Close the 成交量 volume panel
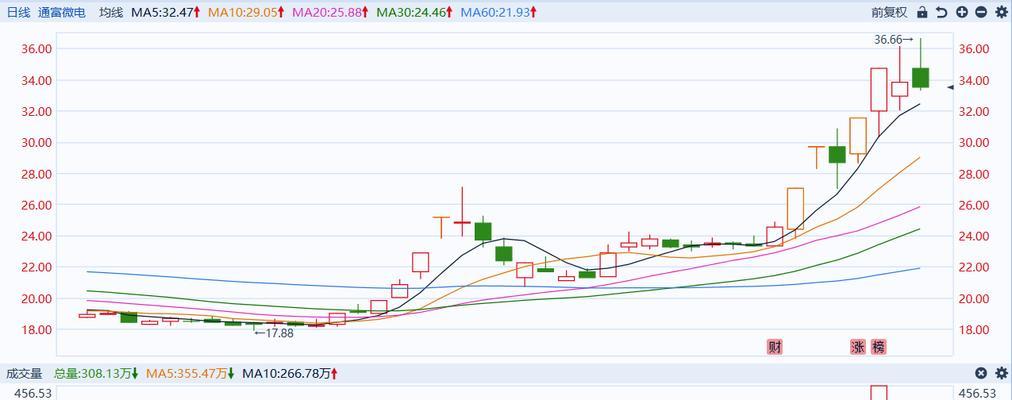 (x=981, y=373)
